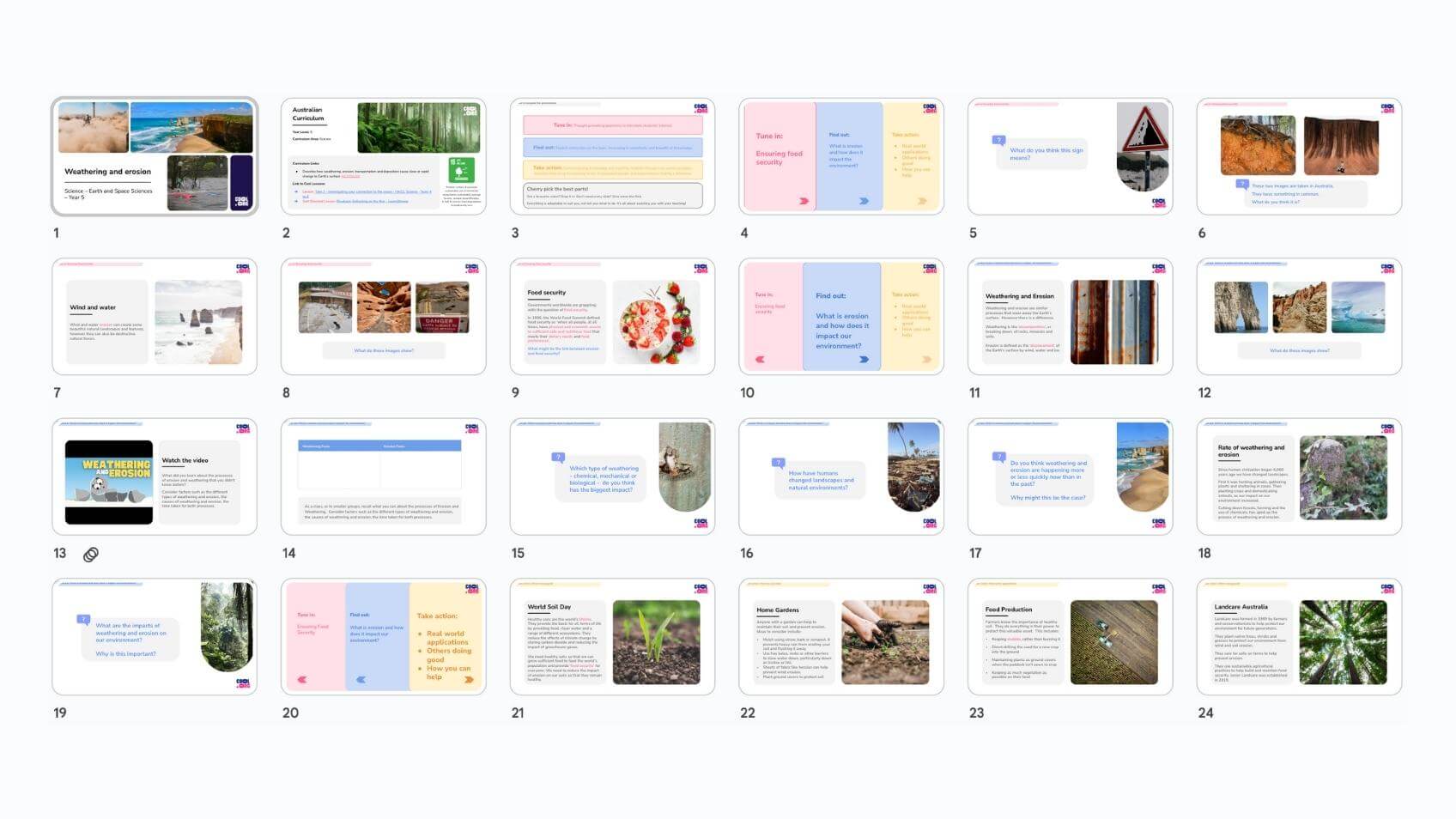The image size is (1456, 819).
Task: Open the World Soil Day slide
Action: (x=612, y=637)
